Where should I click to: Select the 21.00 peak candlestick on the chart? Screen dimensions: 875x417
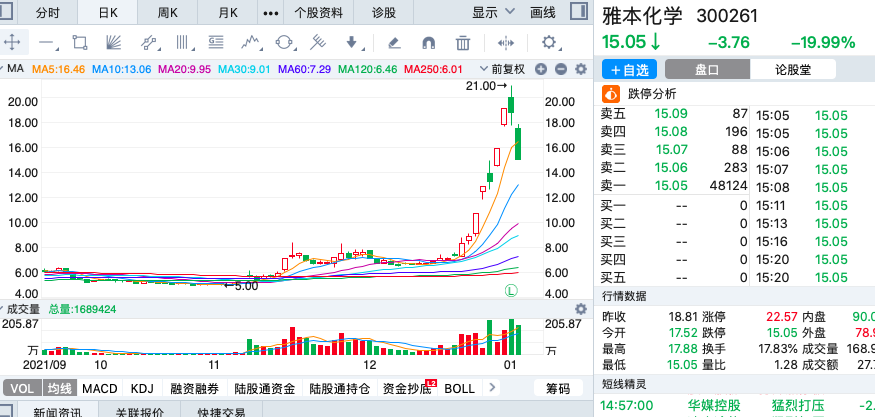tap(511, 104)
